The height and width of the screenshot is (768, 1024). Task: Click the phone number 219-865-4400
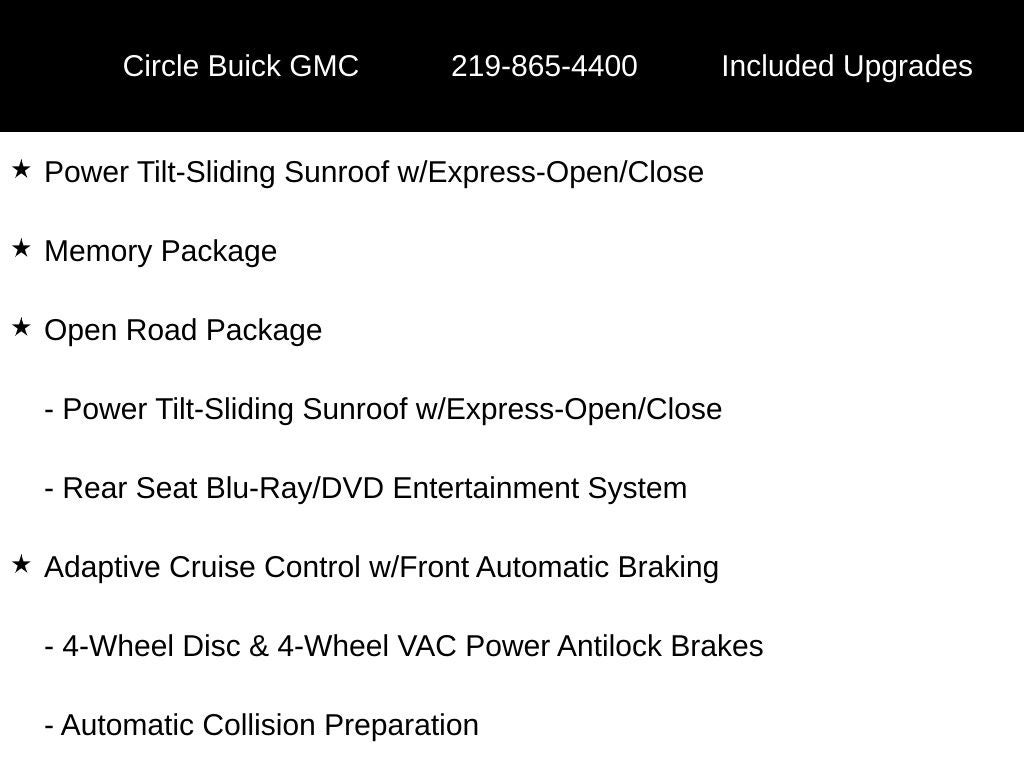[544, 66]
